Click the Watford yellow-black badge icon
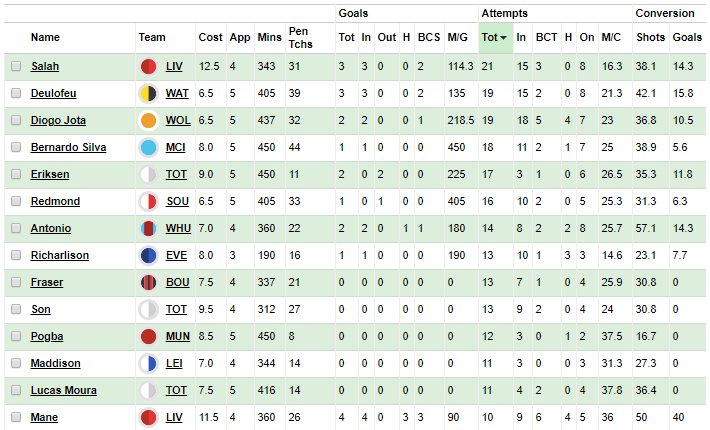Image resolution: width=710 pixels, height=430 pixels. [x=149, y=94]
